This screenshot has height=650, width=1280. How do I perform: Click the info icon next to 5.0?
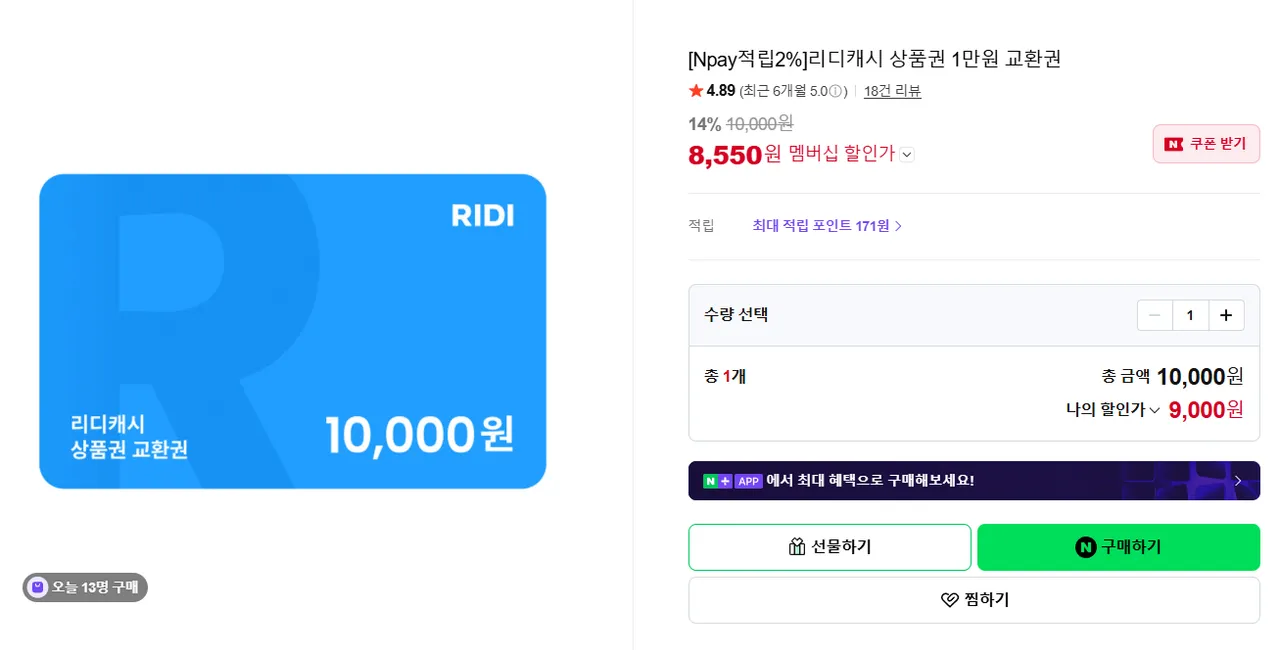[836, 91]
